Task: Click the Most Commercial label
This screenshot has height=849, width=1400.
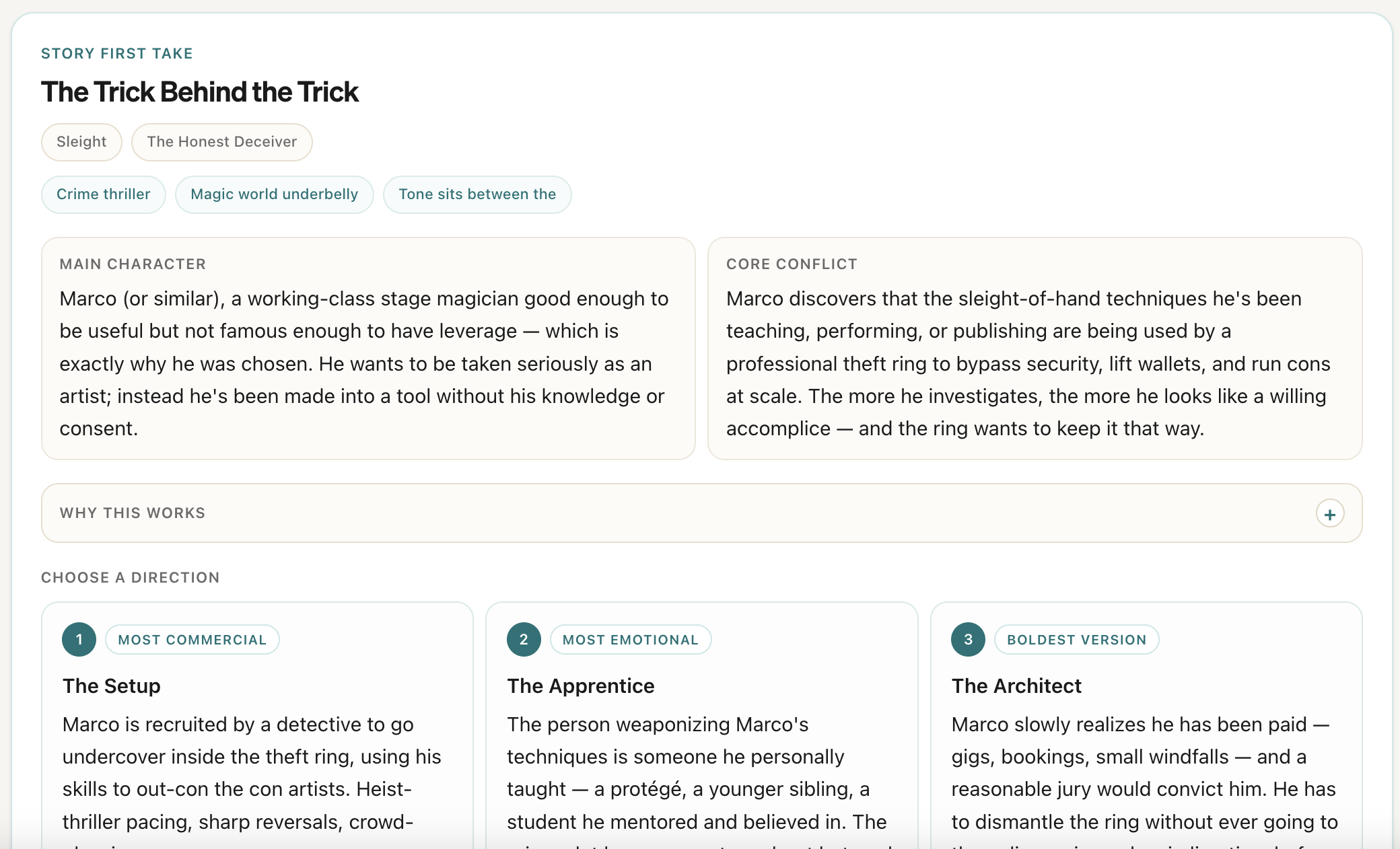Action: [x=193, y=640]
